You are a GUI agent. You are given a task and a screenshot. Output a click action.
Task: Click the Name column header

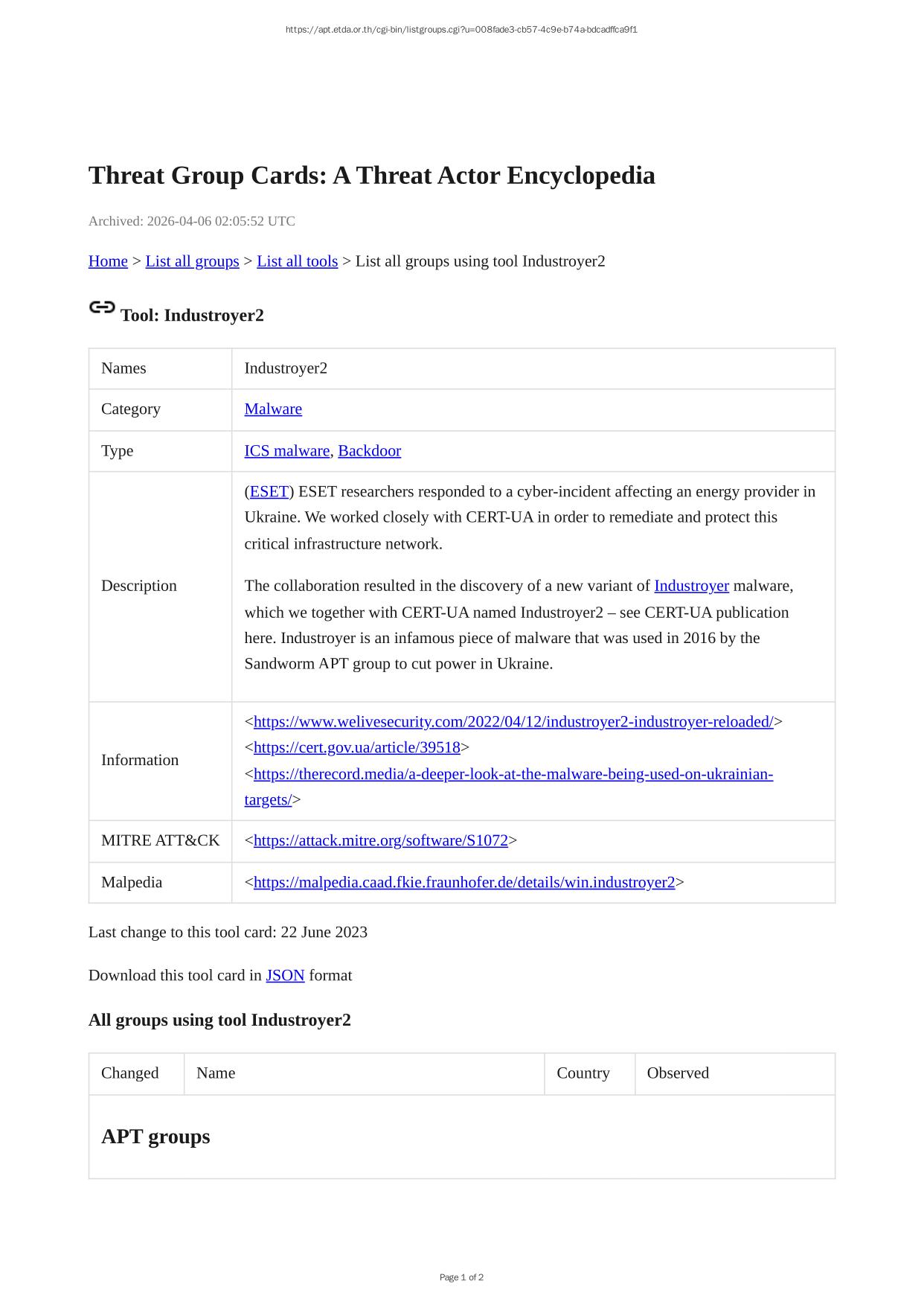pos(216,1073)
